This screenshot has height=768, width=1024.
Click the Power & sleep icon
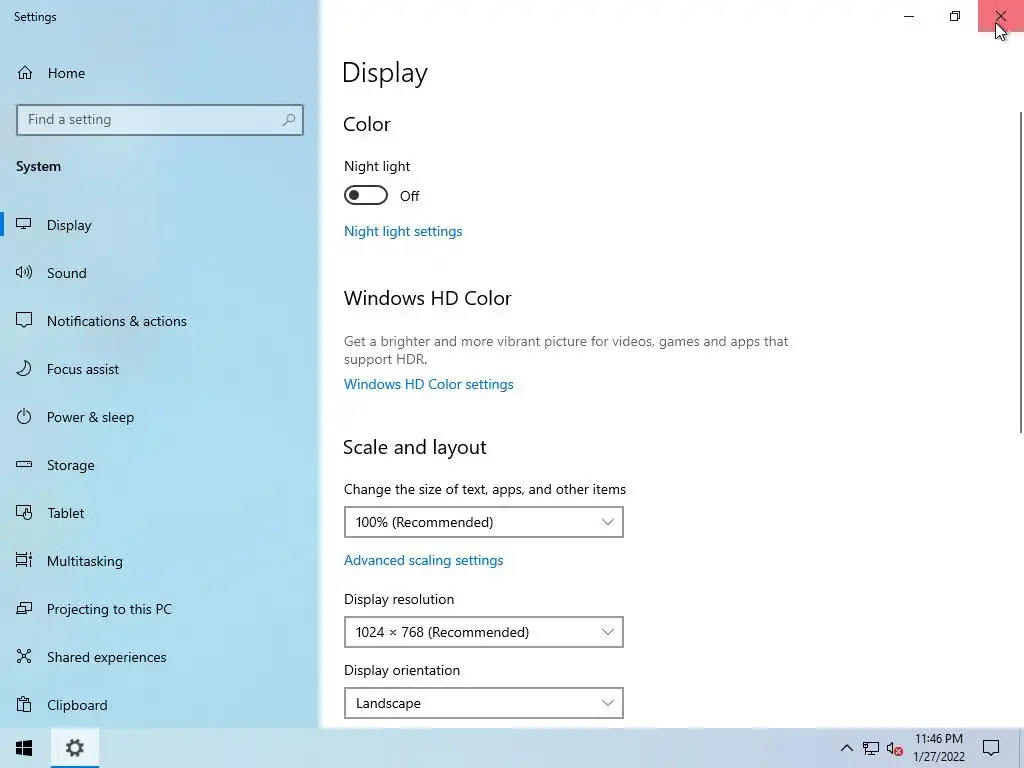[24, 417]
